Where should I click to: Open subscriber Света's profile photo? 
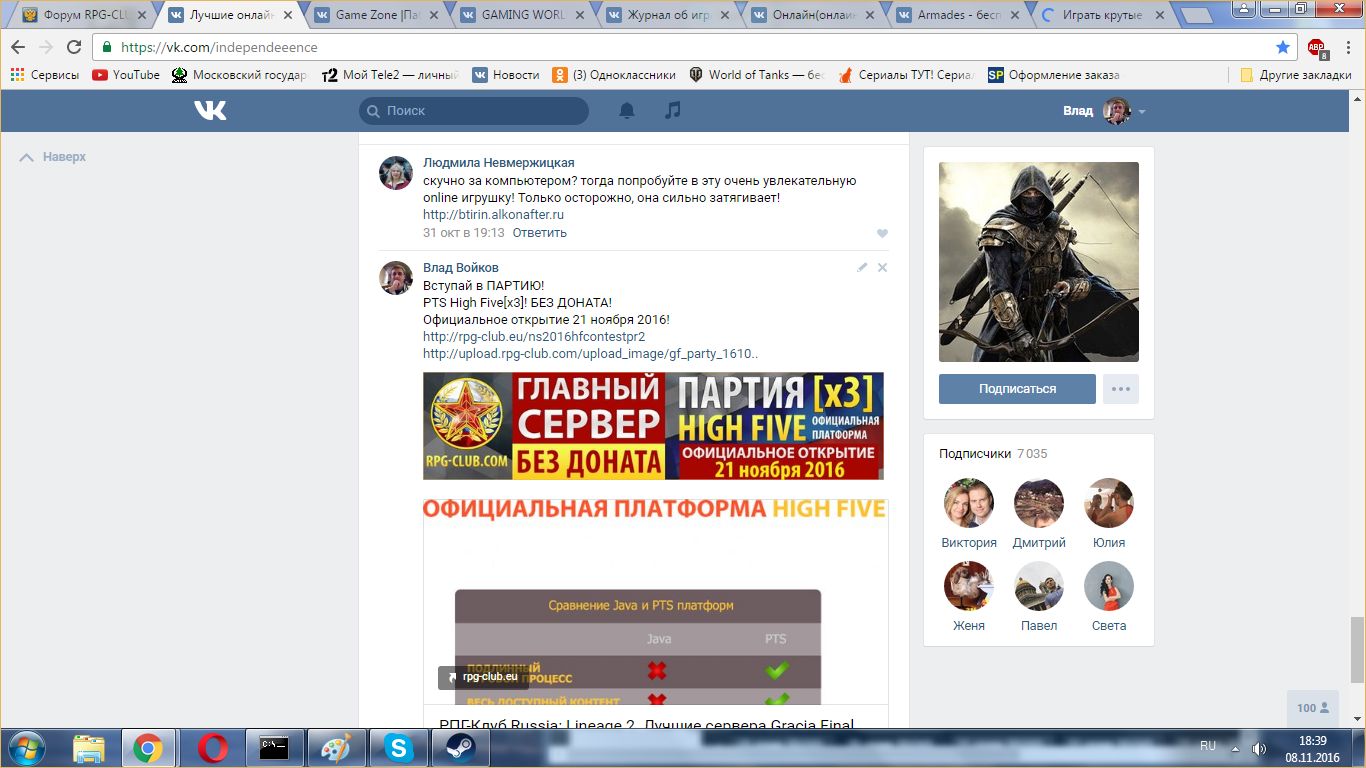click(1109, 586)
